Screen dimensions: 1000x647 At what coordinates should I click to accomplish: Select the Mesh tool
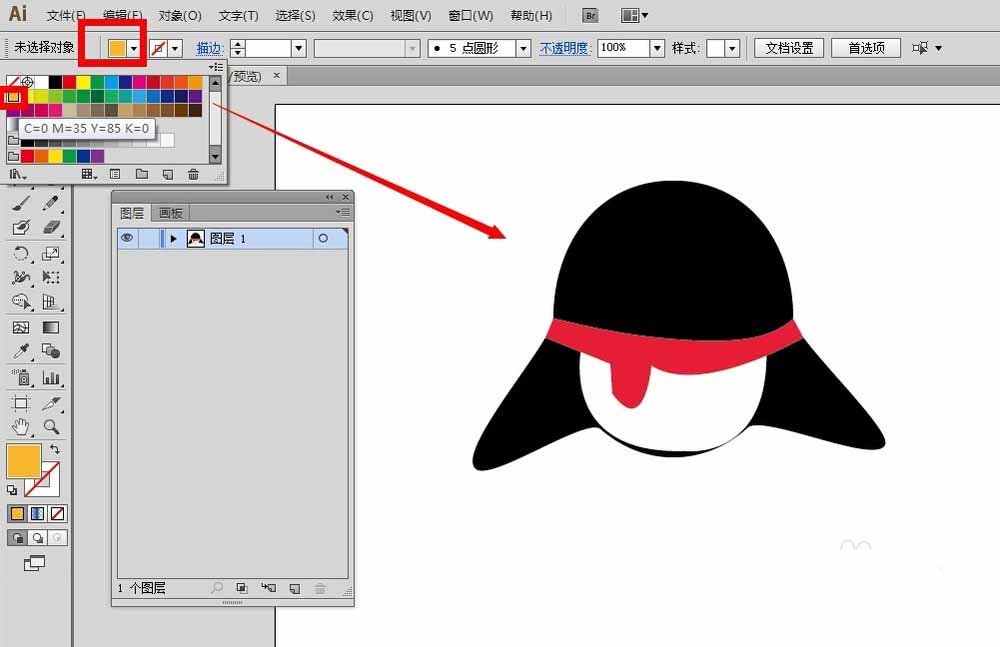(x=21, y=327)
